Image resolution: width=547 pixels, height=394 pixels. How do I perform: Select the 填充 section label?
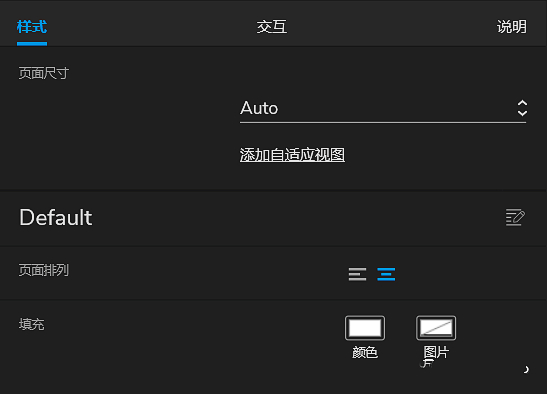click(31, 324)
